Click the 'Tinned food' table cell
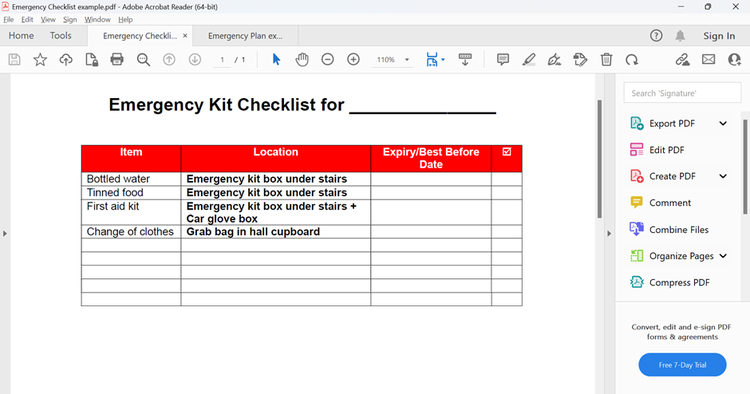 click(x=131, y=193)
